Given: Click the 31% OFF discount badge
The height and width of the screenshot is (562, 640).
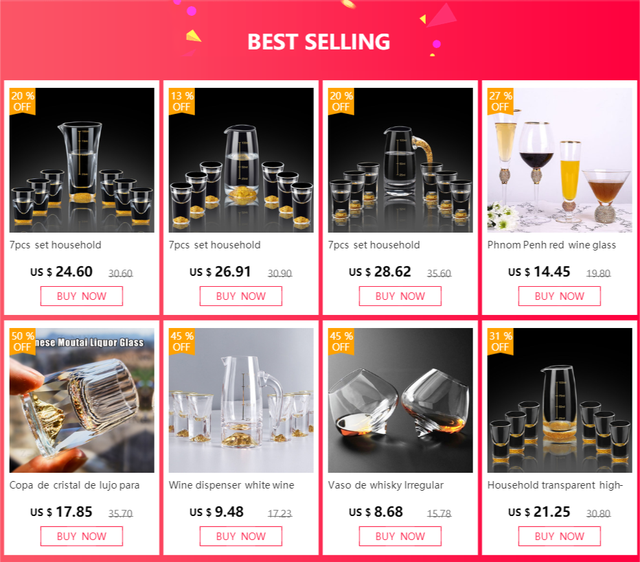Looking at the screenshot, I should (x=500, y=342).
